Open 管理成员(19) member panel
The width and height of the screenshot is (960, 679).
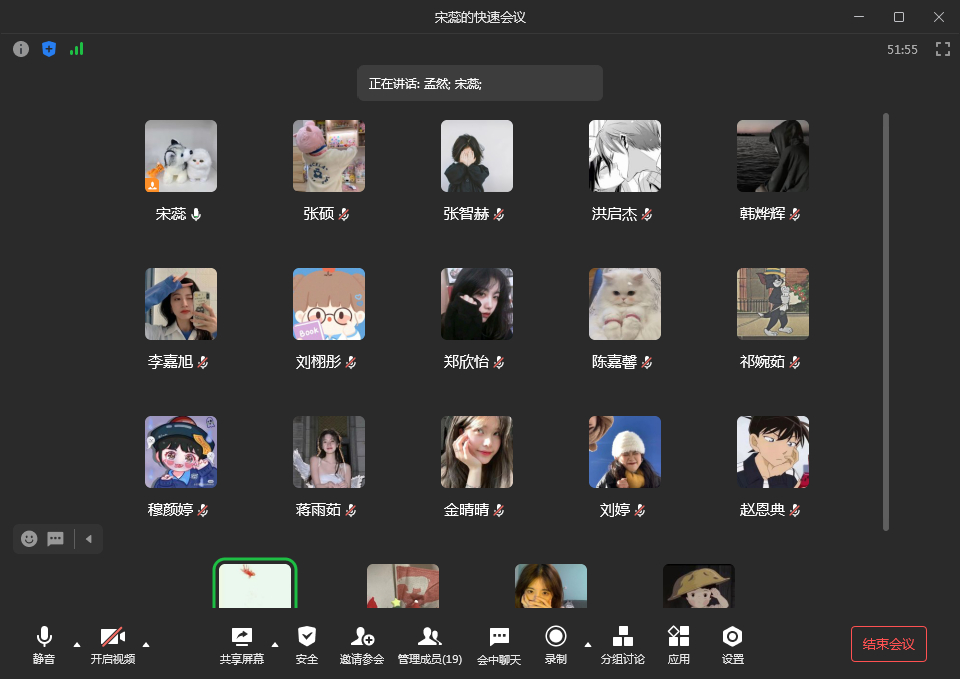(430, 645)
